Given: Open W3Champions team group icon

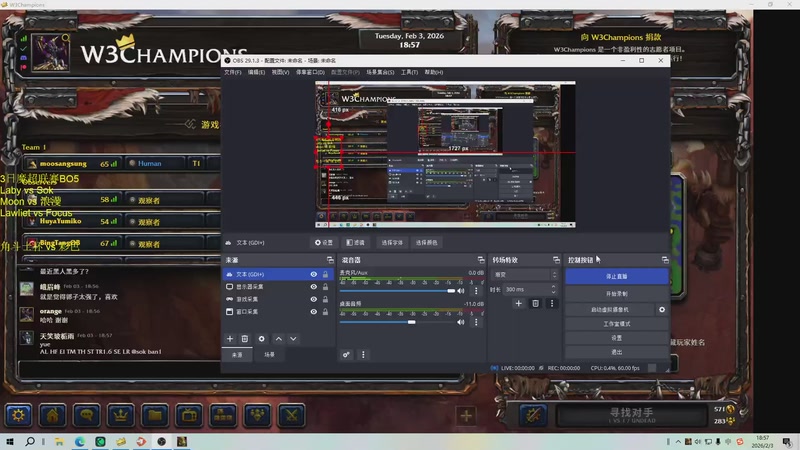Looking at the screenshot, I should [x=258, y=415].
